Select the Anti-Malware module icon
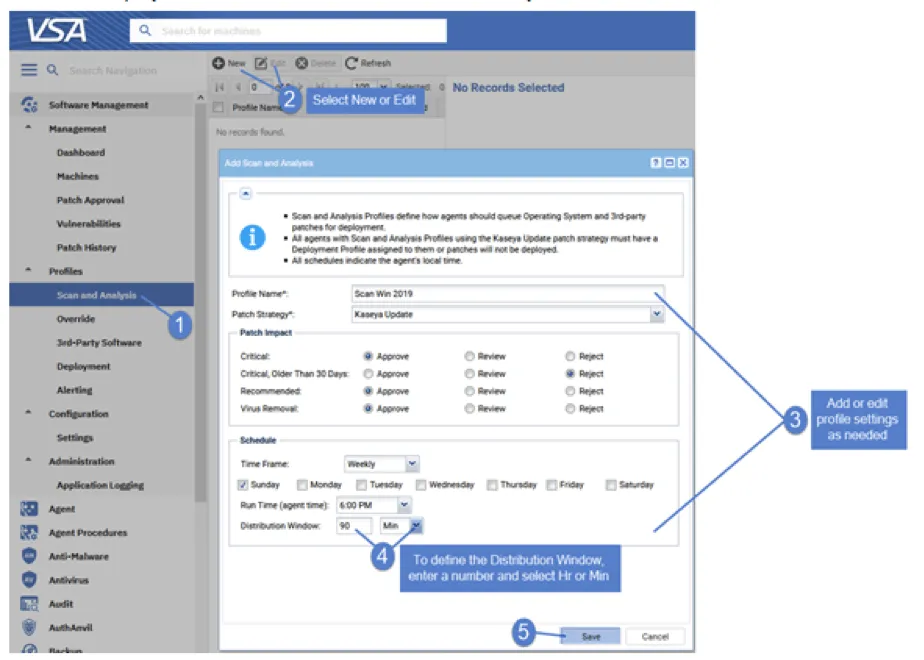Screen dimensions: 924x660 (30, 557)
